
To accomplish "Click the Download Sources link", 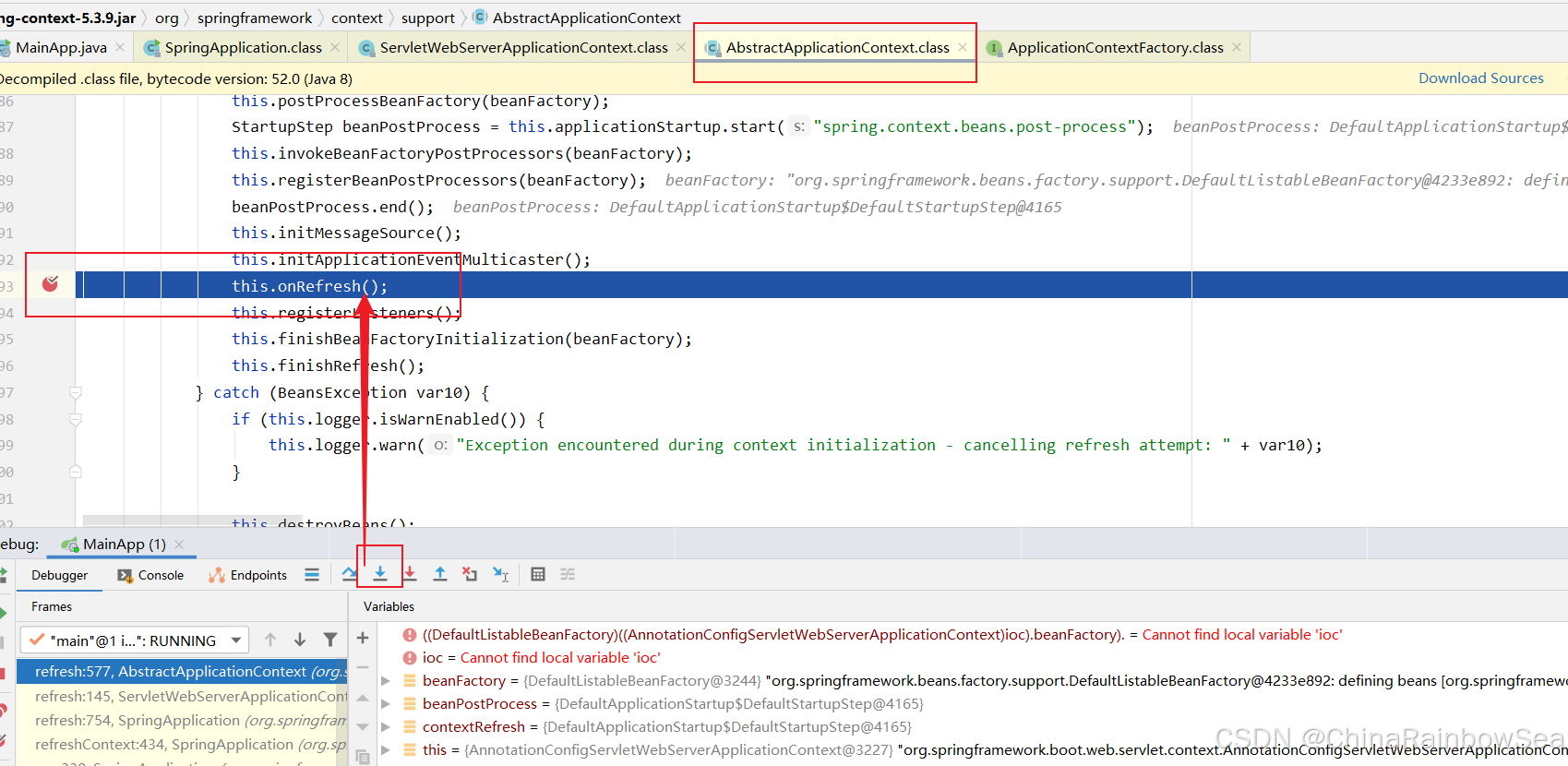I will point(1480,78).
